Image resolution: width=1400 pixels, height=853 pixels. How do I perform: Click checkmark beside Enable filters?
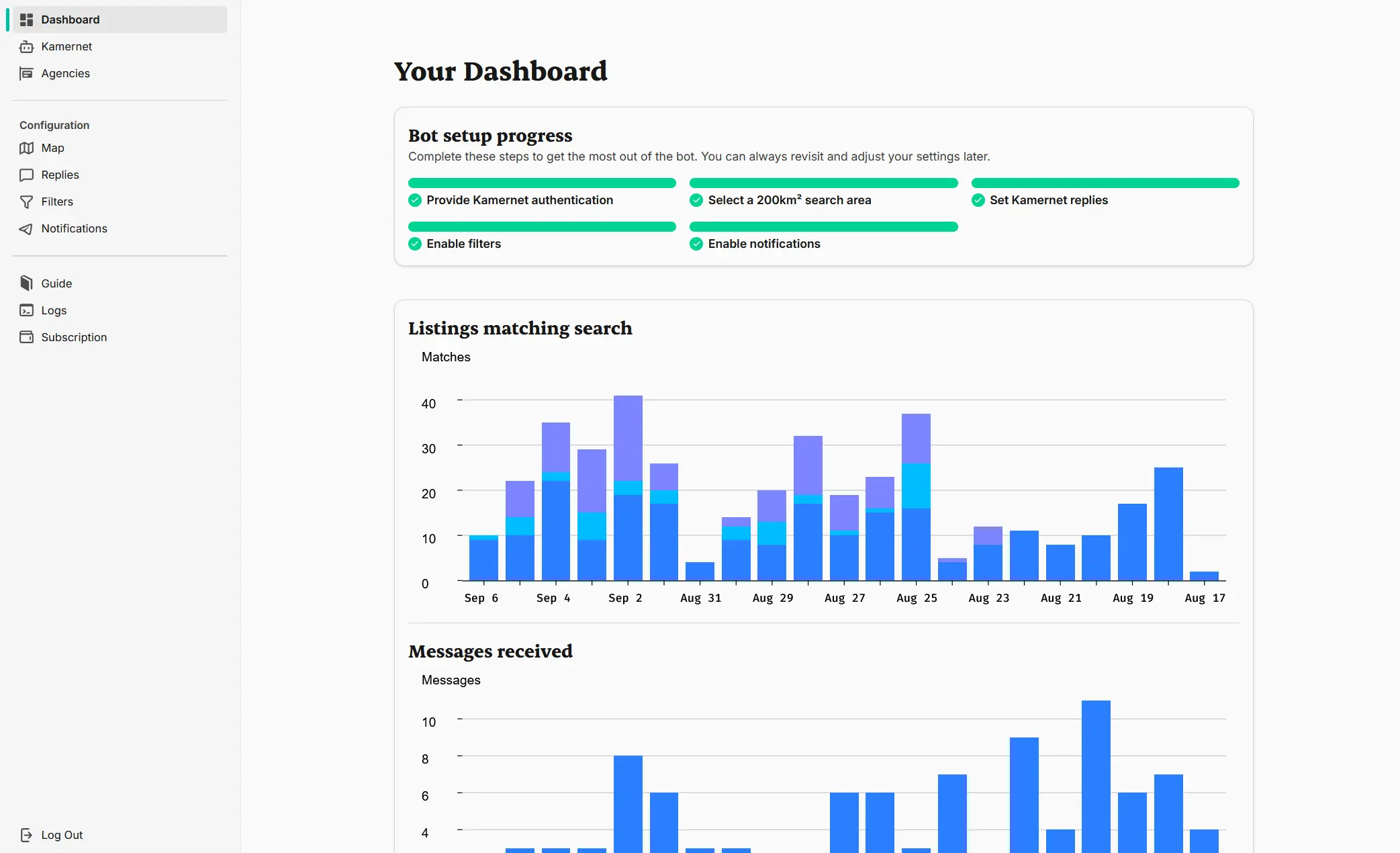click(415, 244)
